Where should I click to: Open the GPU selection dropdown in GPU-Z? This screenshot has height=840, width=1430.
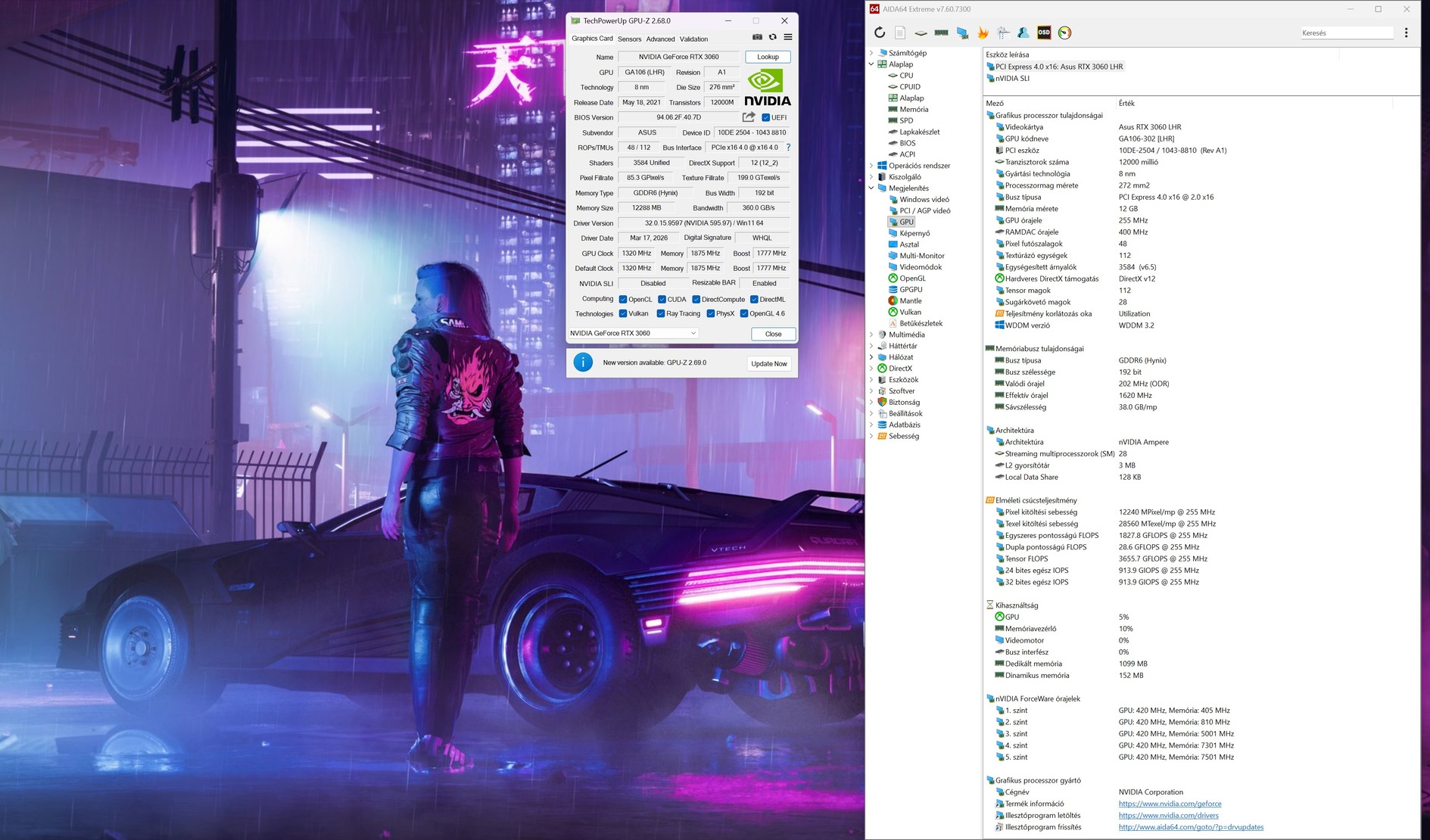click(x=633, y=333)
